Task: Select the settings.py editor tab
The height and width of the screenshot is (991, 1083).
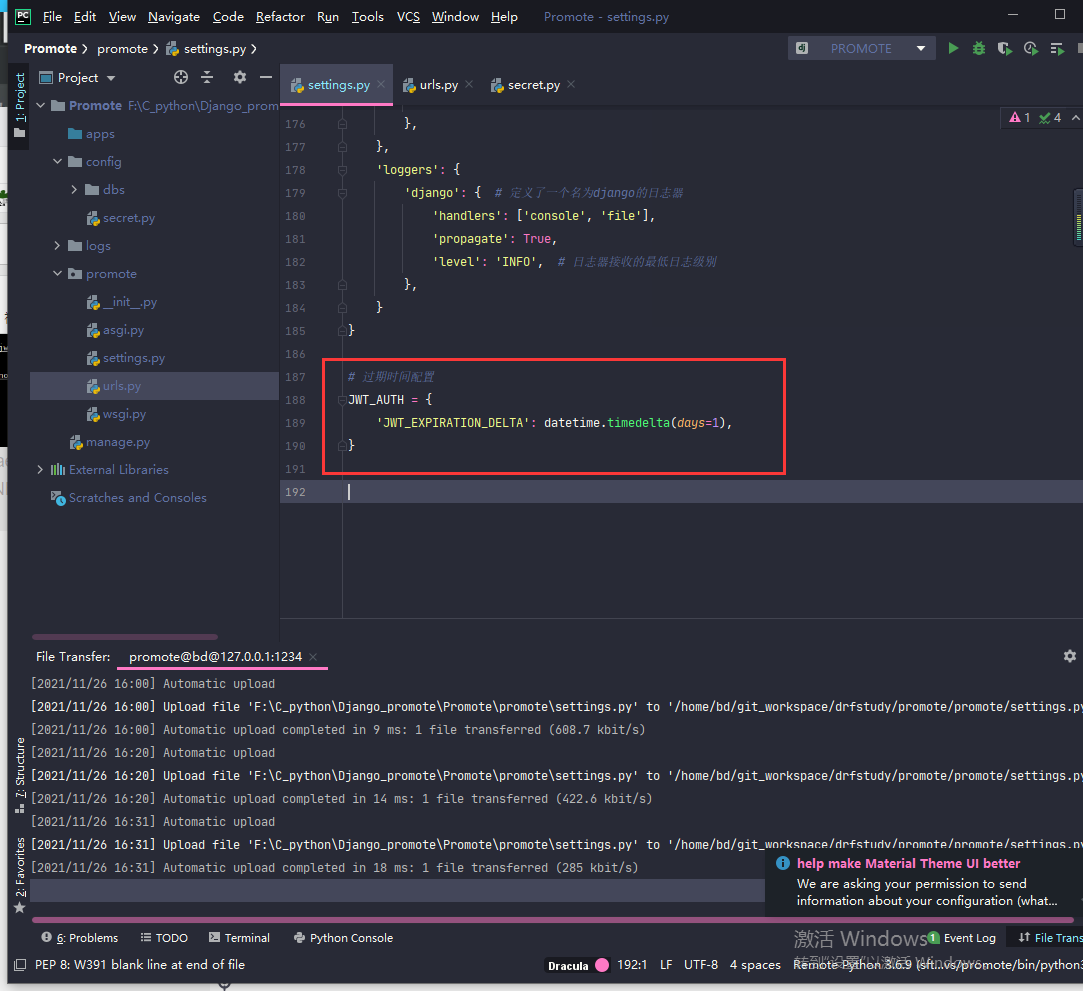Action: pyautogui.click(x=338, y=84)
